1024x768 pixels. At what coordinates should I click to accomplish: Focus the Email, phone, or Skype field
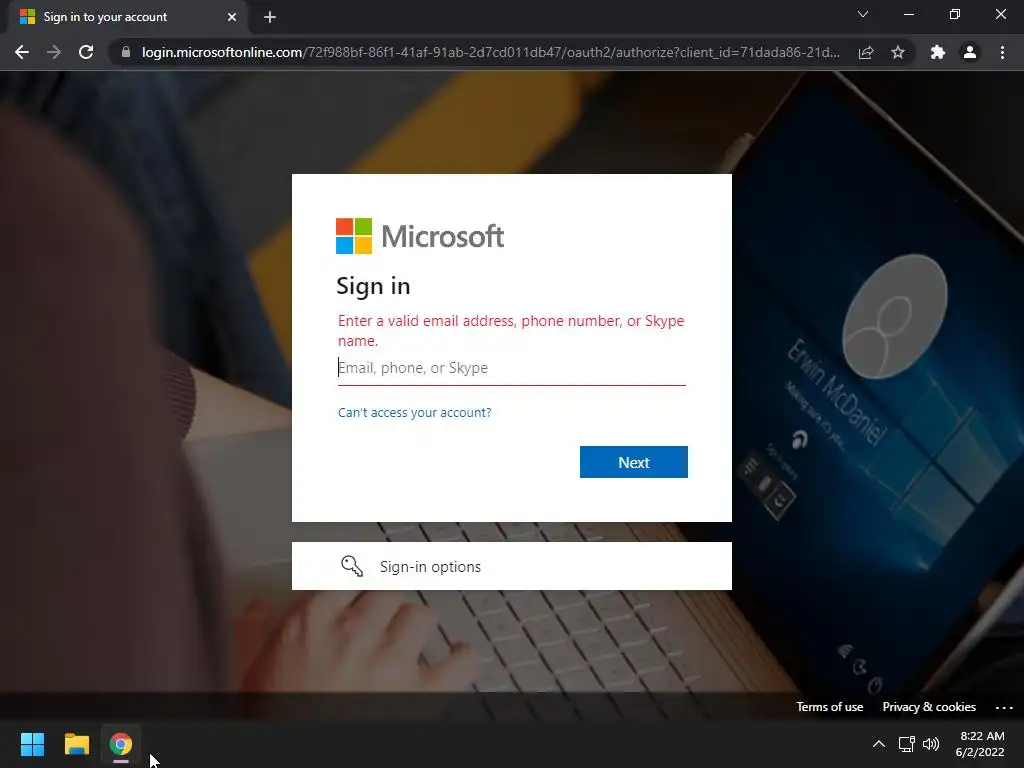pos(511,368)
